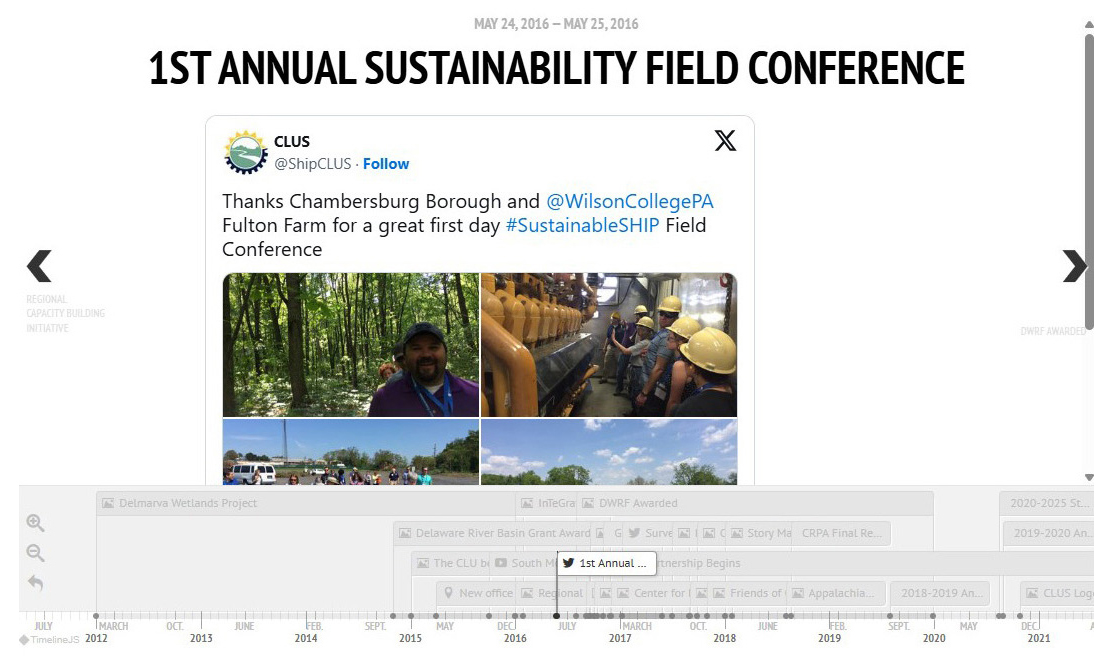Go to the previous slide arrow
The image size is (1113, 656).
click(39, 266)
